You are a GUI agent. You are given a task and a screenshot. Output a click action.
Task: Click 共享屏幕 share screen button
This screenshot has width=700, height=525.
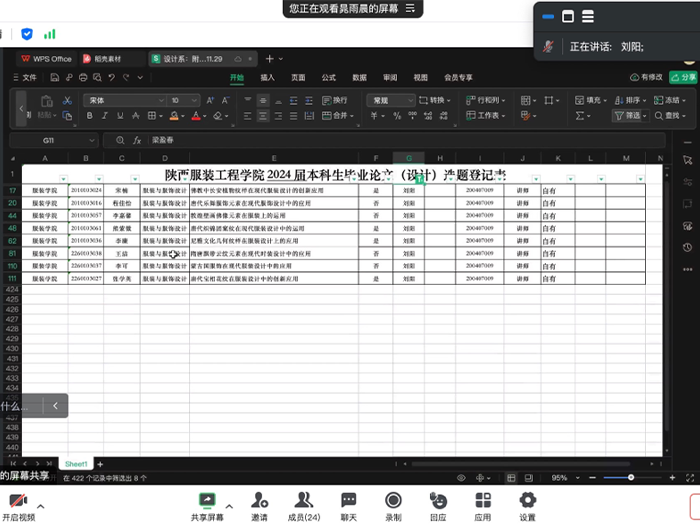tap(207, 508)
